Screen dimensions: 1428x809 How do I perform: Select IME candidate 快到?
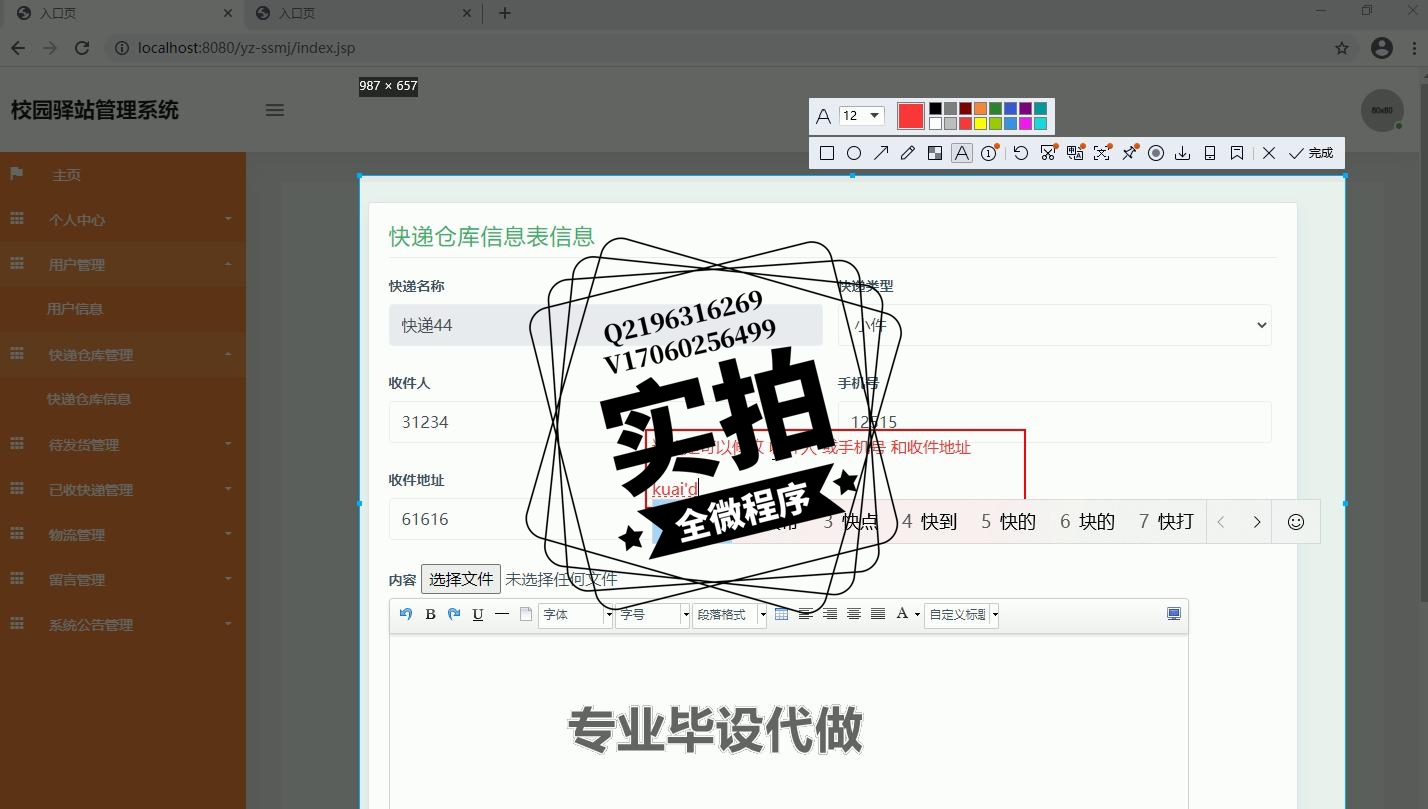coord(930,521)
